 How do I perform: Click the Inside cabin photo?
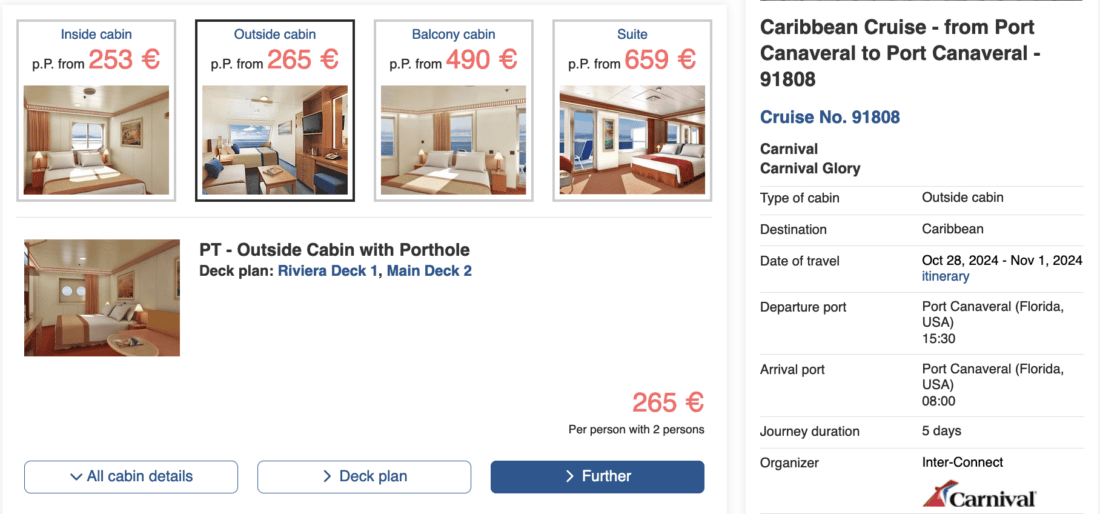(96, 140)
